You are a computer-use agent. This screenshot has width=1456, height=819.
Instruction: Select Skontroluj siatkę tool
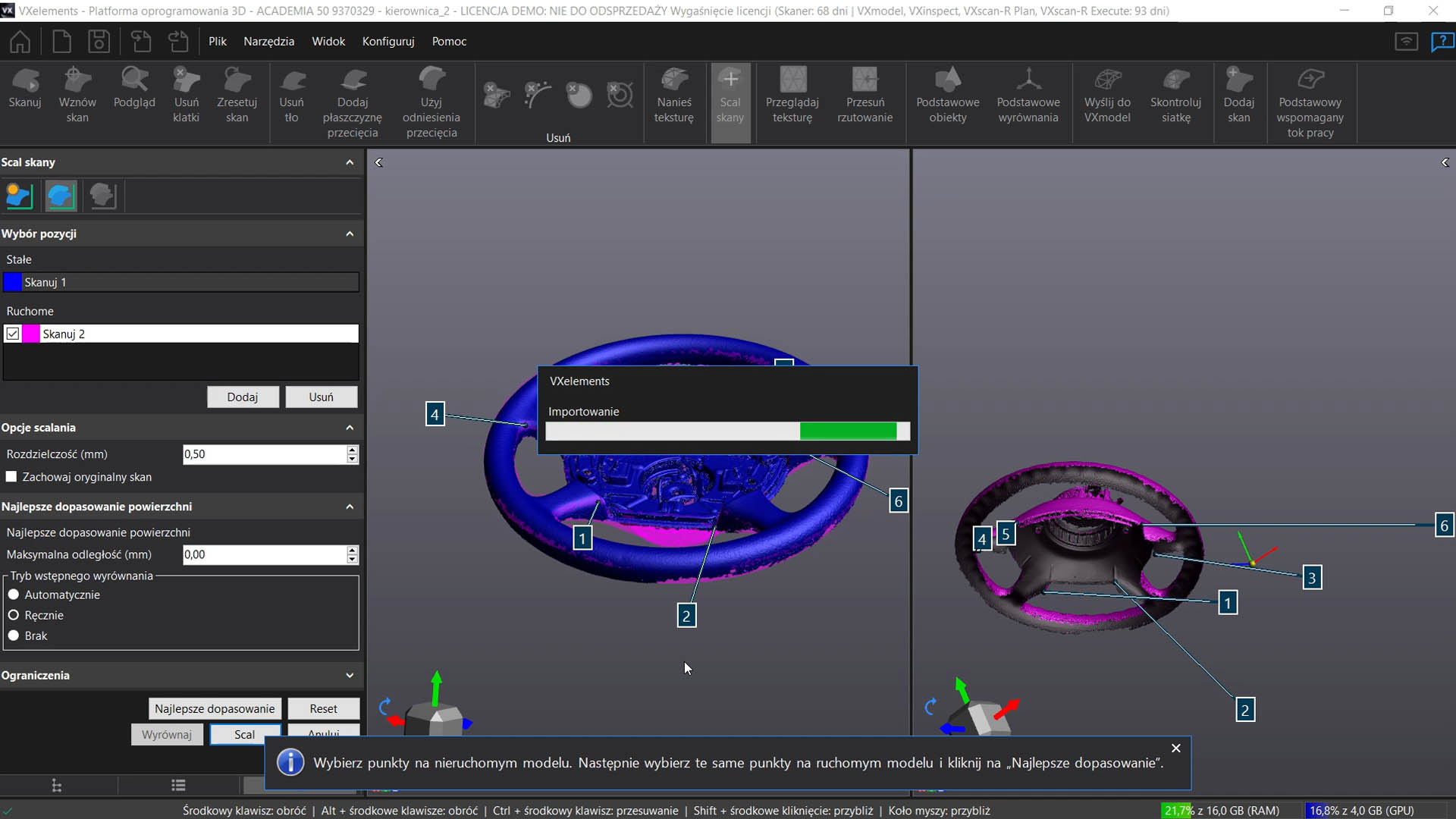pos(1176,96)
